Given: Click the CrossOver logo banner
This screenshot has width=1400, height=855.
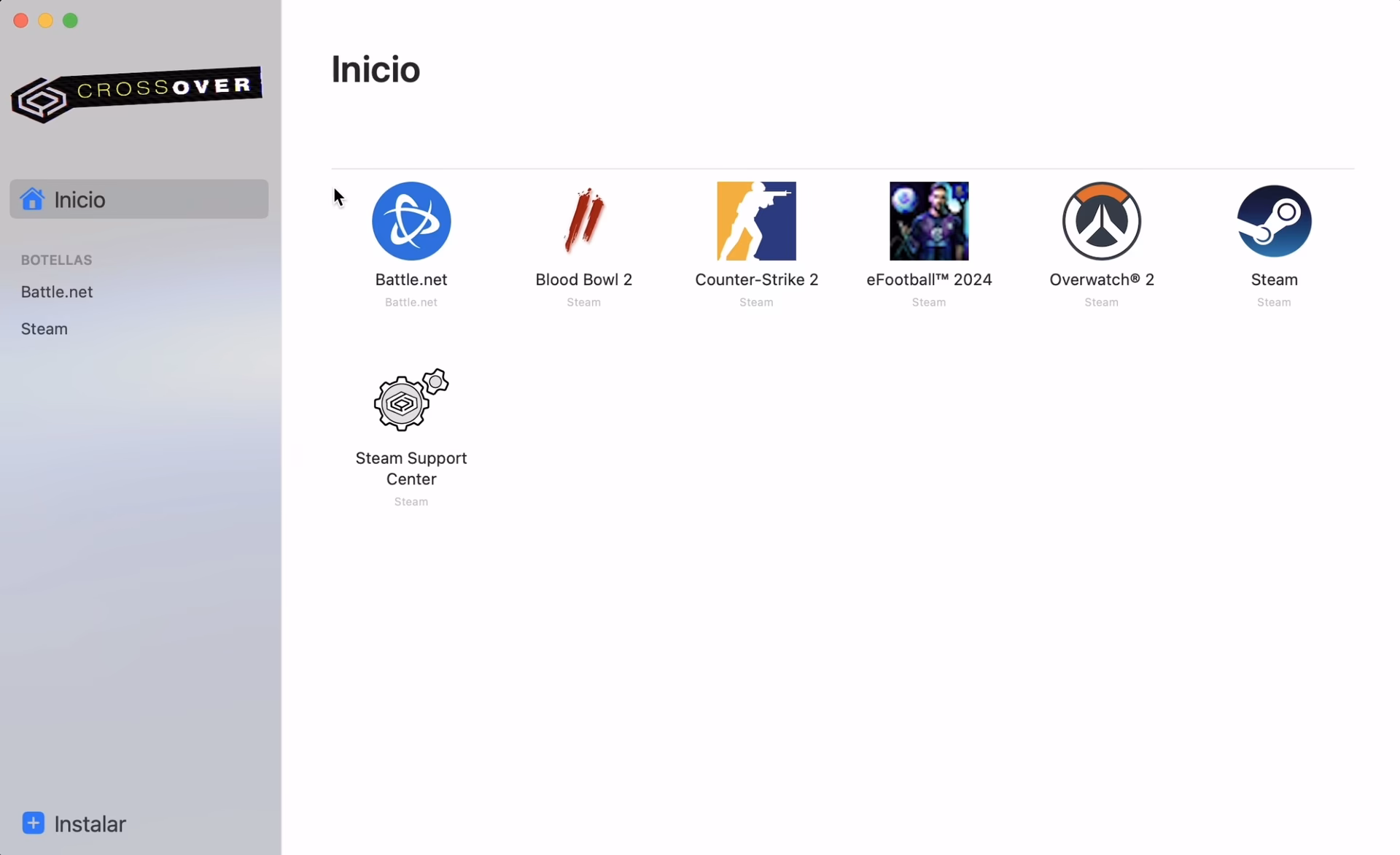Looking at the screenshot, I should click(x=136, y=95).
